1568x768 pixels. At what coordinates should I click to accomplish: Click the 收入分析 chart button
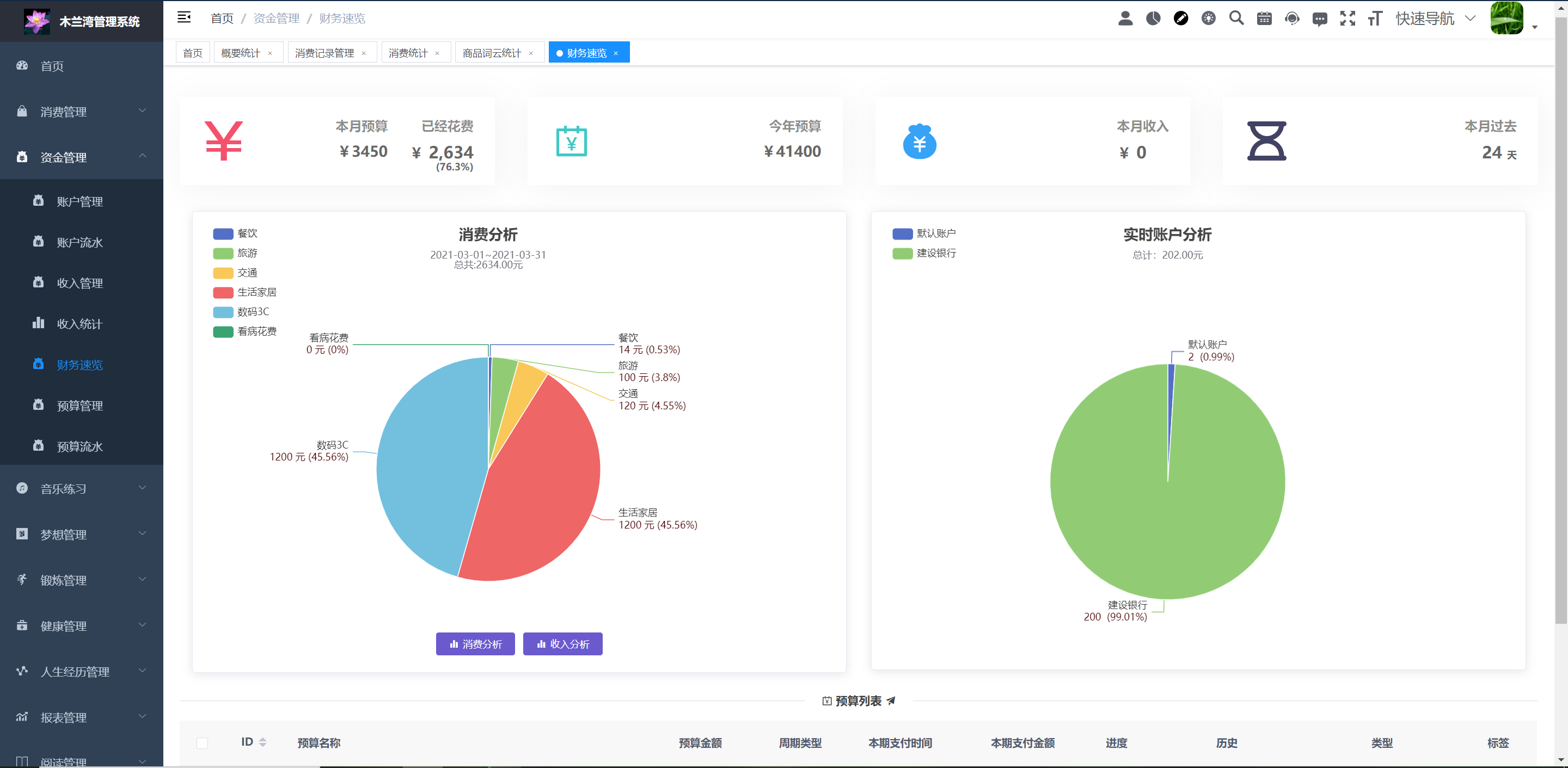(x=563, y=644)
